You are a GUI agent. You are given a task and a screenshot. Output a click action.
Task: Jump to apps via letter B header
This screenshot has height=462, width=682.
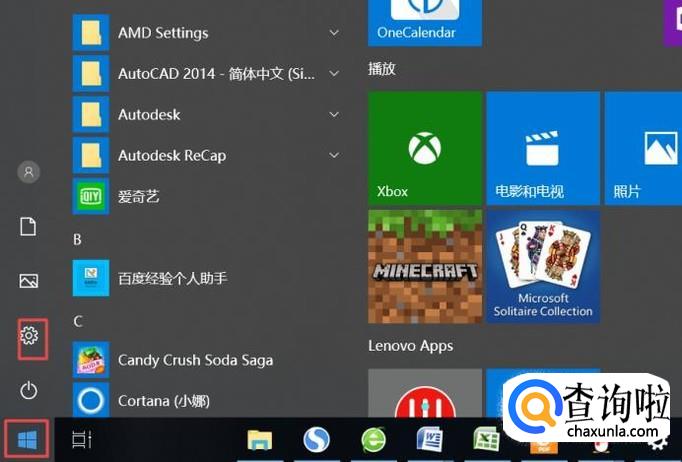tap(78, 240)
